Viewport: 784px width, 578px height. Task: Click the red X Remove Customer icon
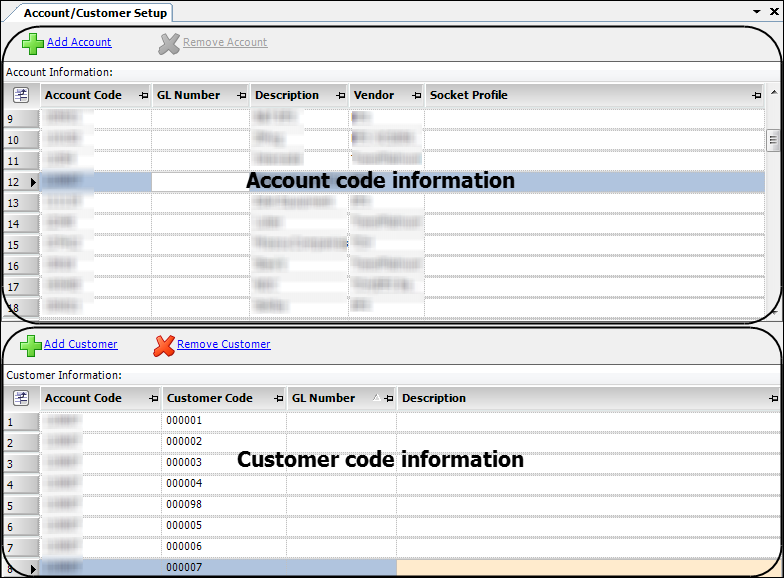[164, 345]
